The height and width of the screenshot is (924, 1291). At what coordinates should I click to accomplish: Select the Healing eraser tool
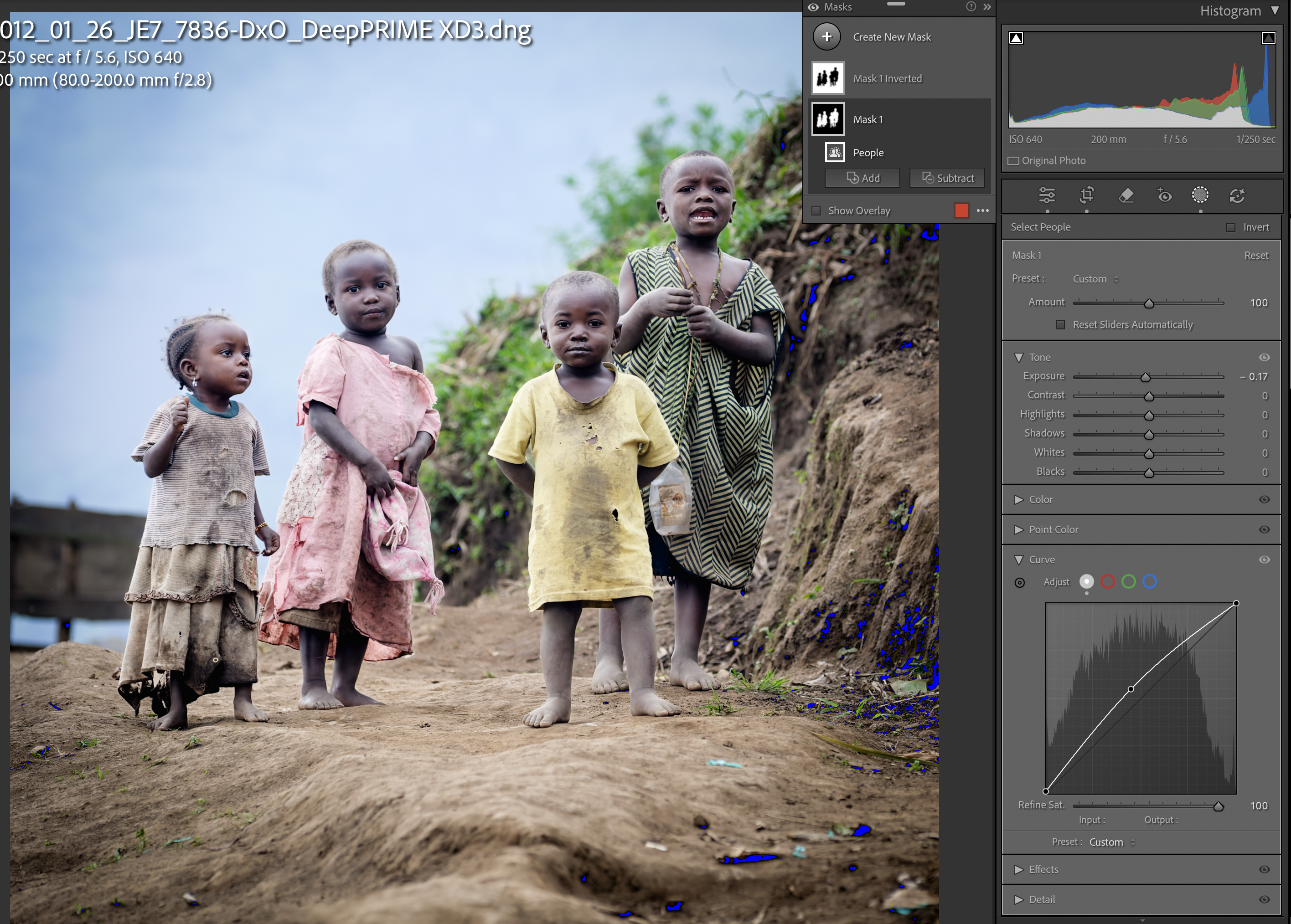[1126, 196]
